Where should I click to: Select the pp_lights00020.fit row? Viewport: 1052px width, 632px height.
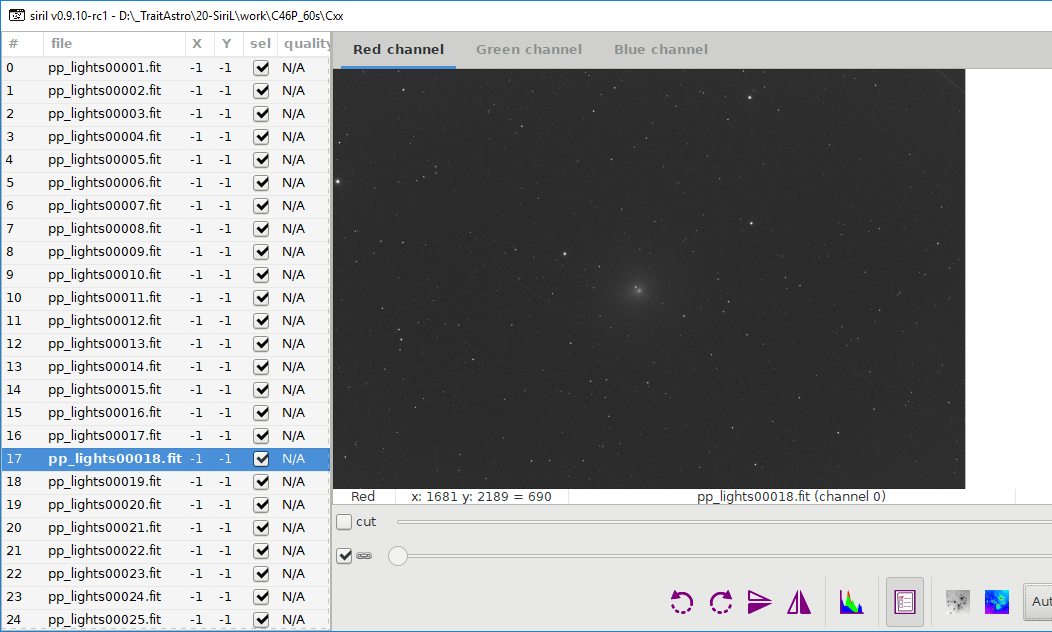click(x=166, y=505)
